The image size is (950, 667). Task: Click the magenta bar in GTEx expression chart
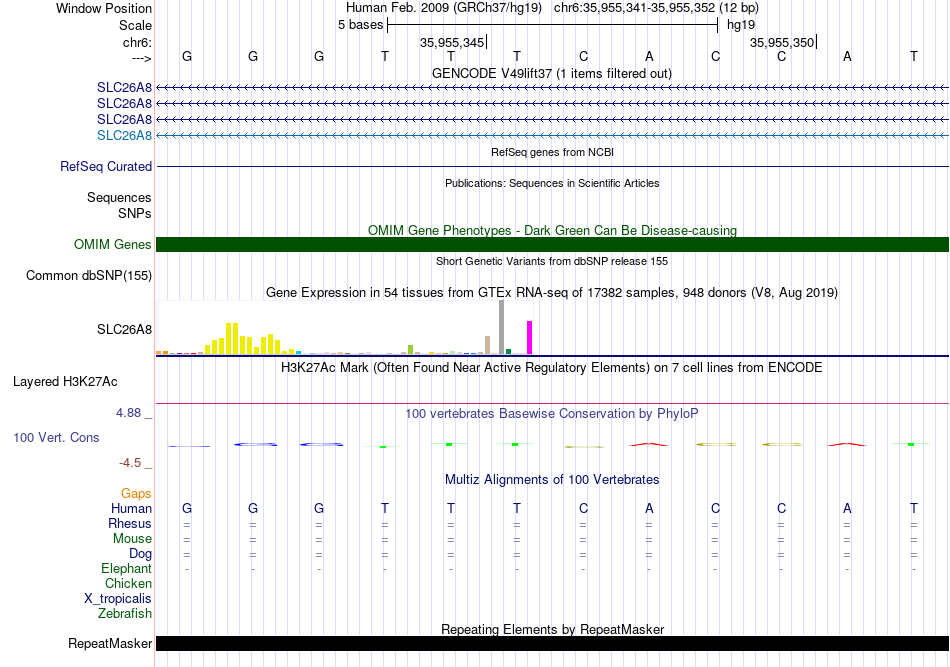click(x=530, y=337)
